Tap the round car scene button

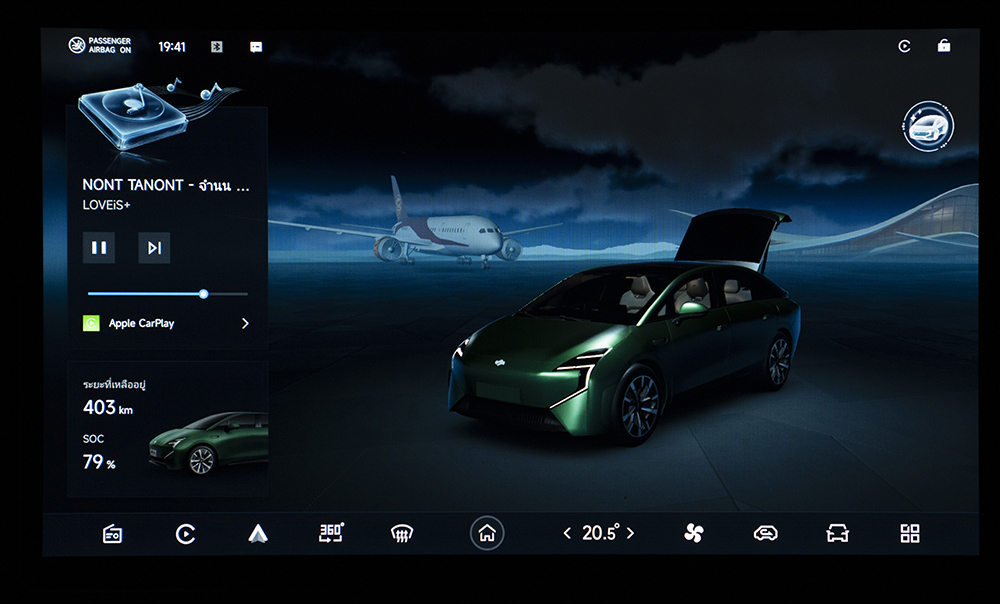pyautogui.click(x=928, y=127)
